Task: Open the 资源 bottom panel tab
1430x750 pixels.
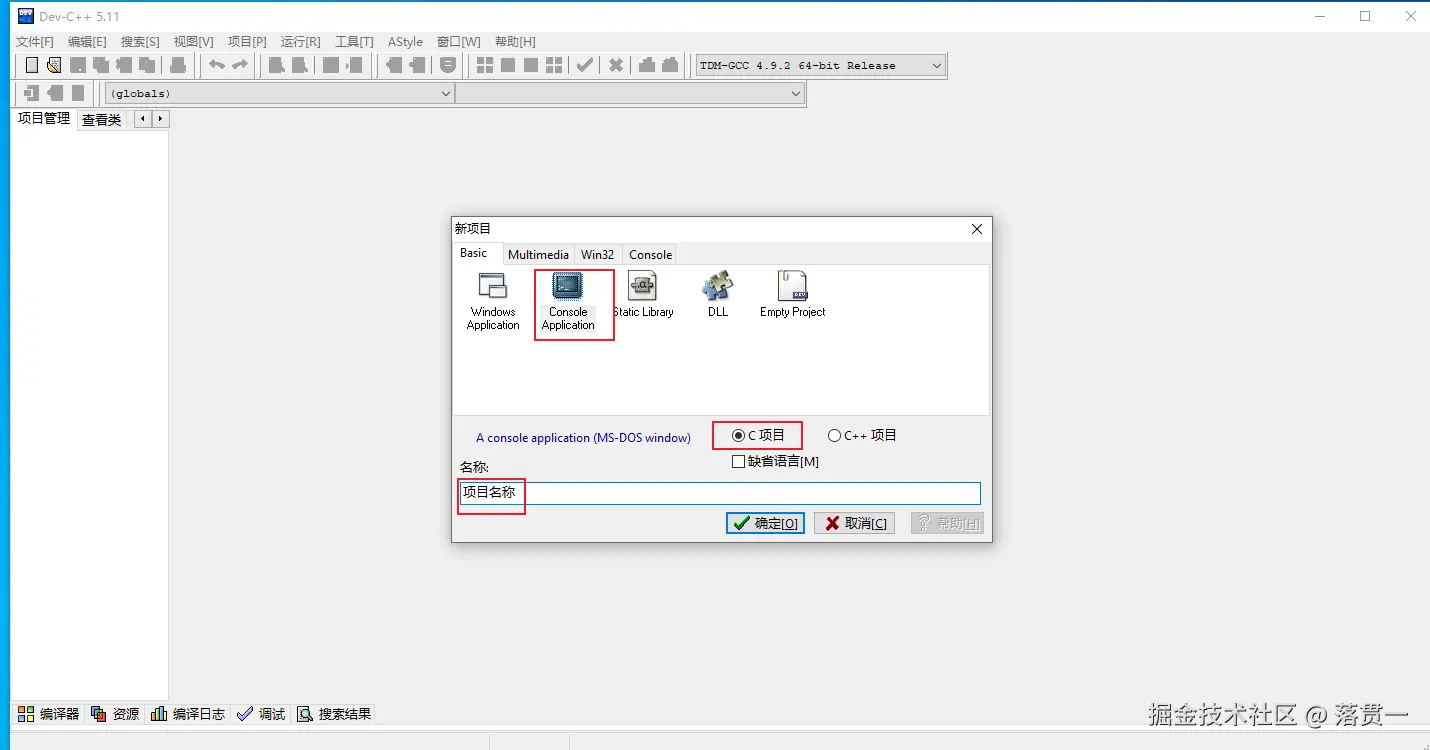Action: point(115,714)
